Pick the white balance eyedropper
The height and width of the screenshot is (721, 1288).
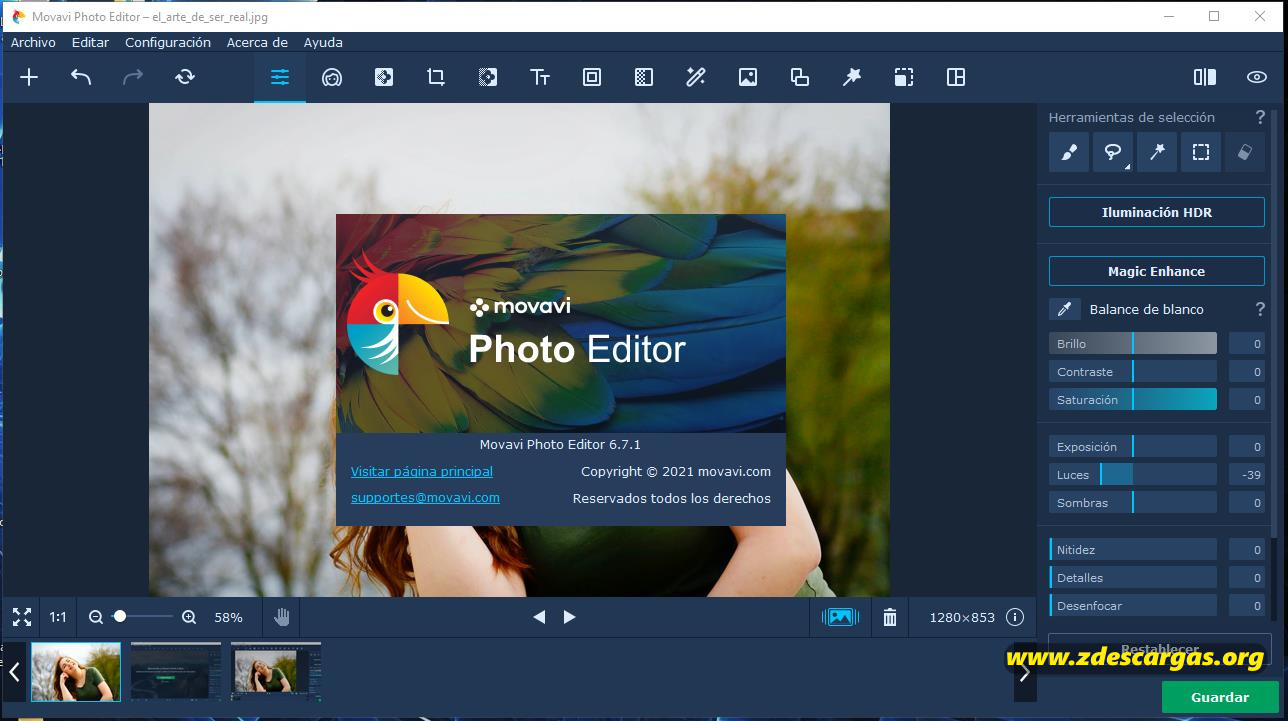point(1065,309)
